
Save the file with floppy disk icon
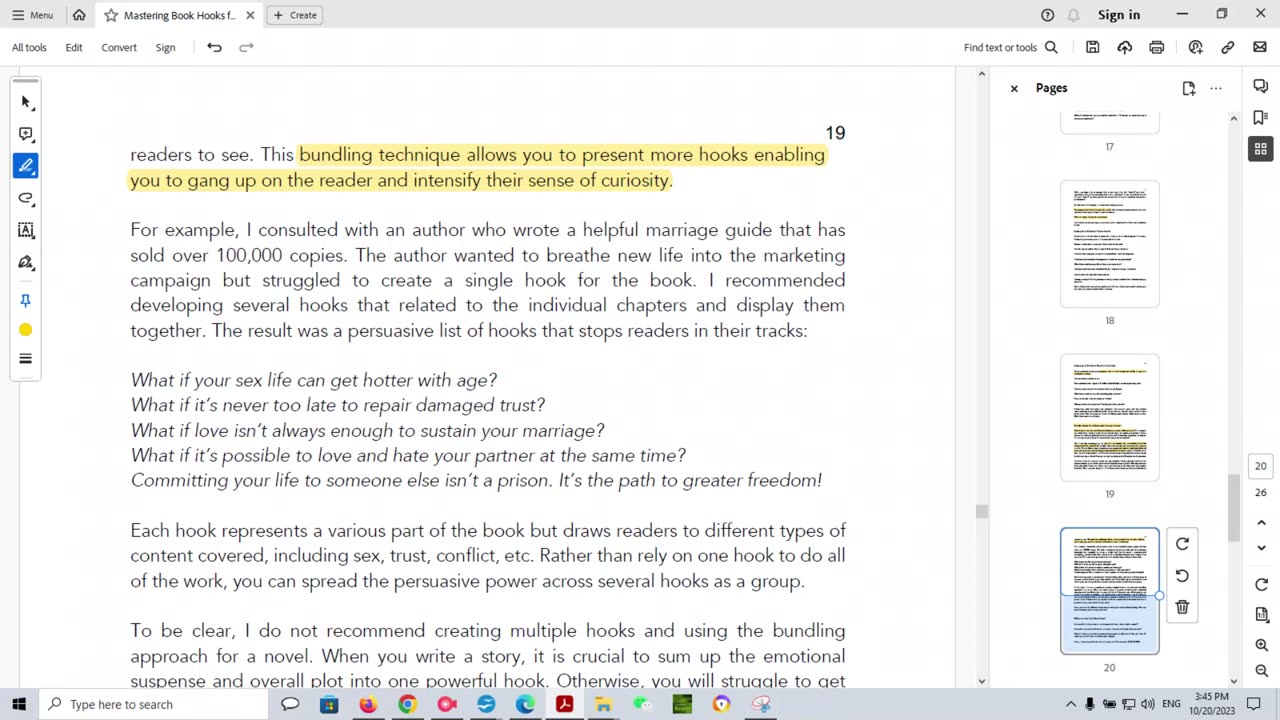pyautogui.click(x=1093, y=47)
